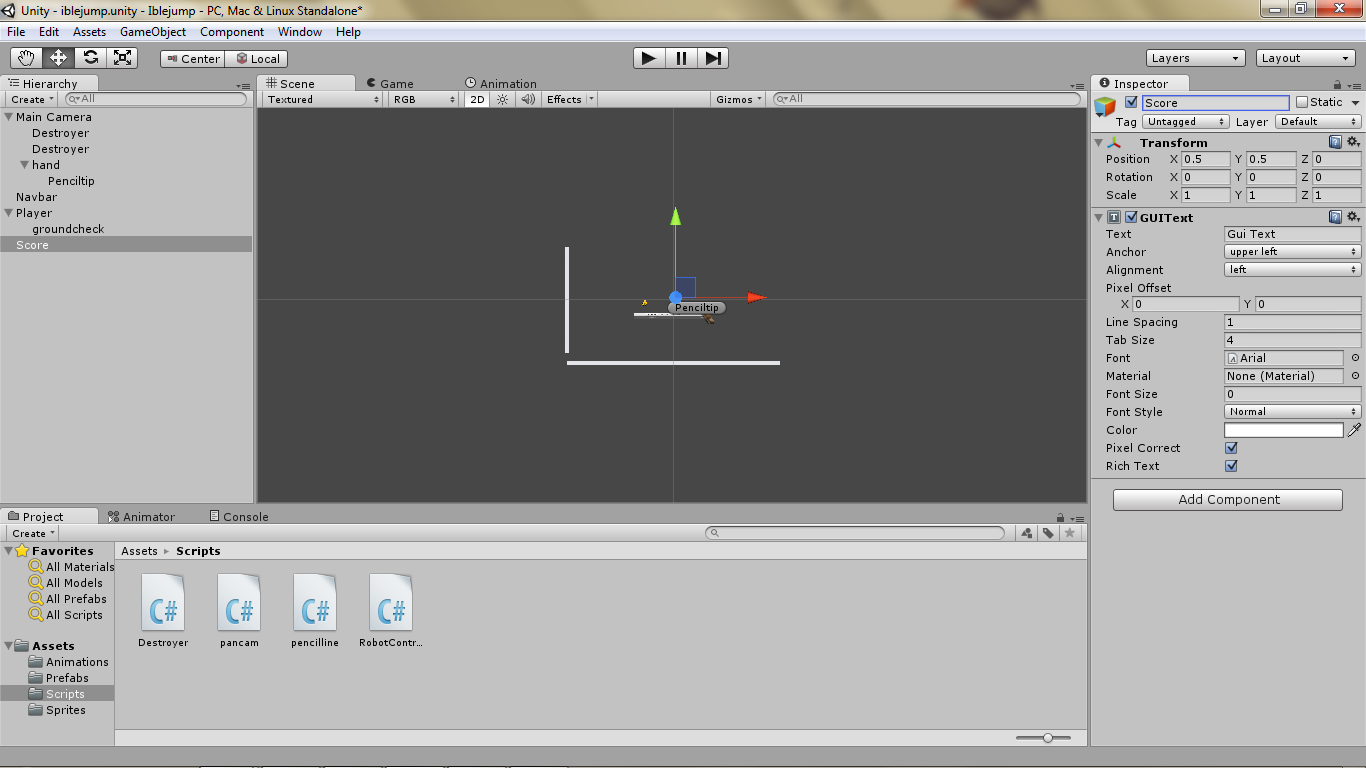Screen dimensions: 1366x768
Task: Collapse the hand object in Hierarchy
Action: click(24, 165)
